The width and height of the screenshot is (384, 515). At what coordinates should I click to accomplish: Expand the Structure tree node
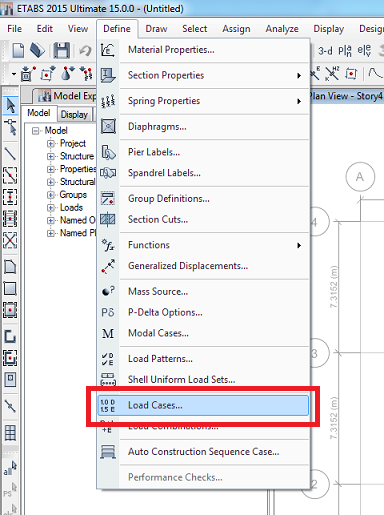(51, 156)
